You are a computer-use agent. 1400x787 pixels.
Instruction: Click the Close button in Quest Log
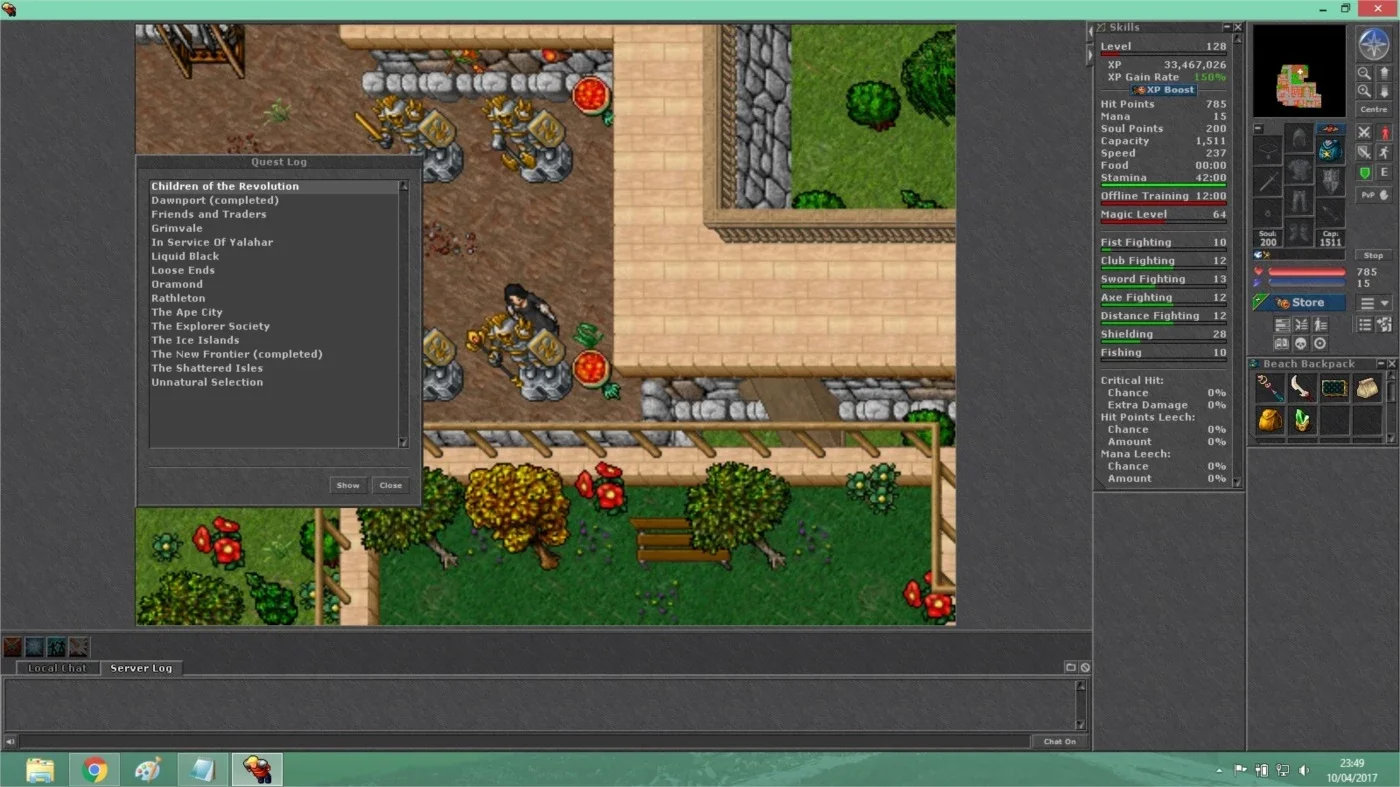pos(391,485)
